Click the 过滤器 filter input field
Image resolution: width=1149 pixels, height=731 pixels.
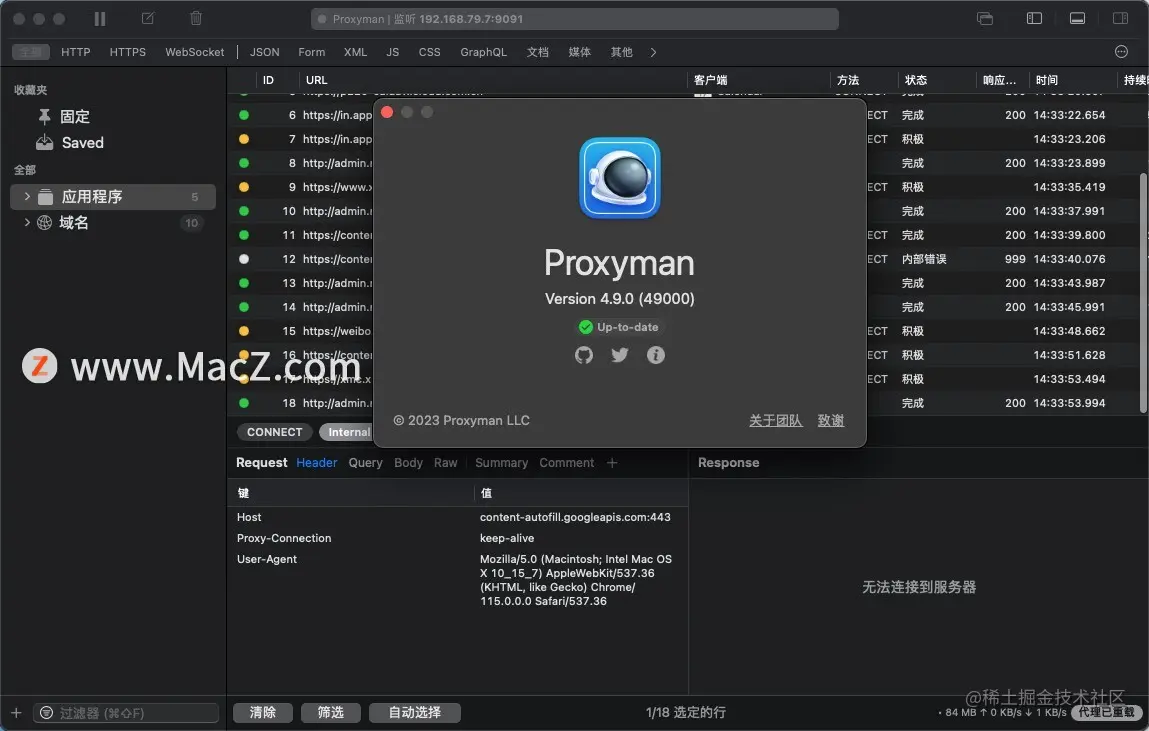coord(126,713)
